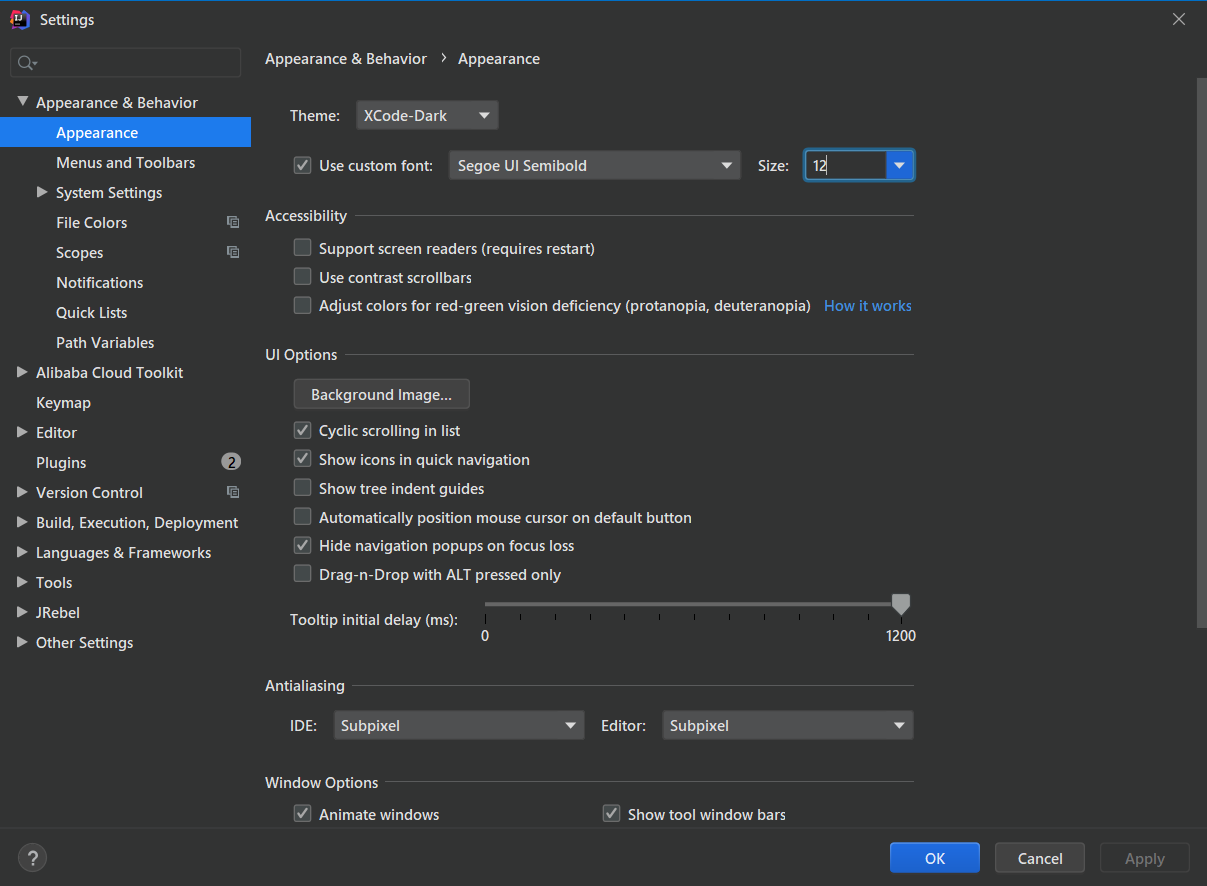Open the font Size dropdown arrow
The image size is (1207, 886).
(900, 166)
